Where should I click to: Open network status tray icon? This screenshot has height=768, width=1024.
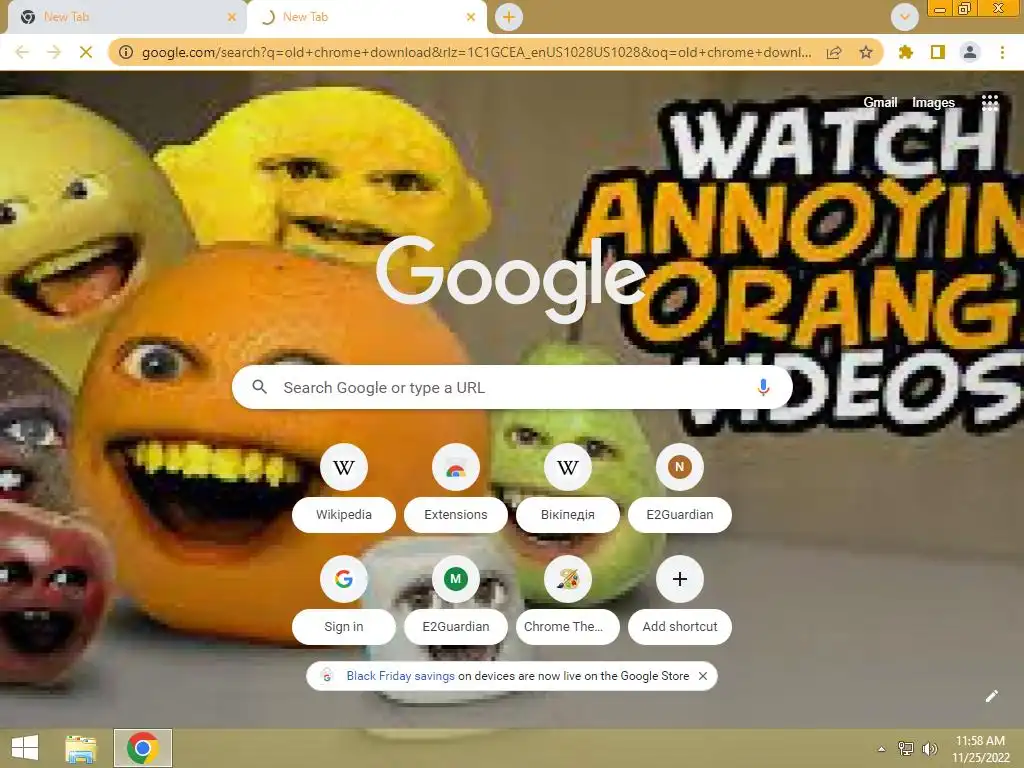click(x=906, y=748)
